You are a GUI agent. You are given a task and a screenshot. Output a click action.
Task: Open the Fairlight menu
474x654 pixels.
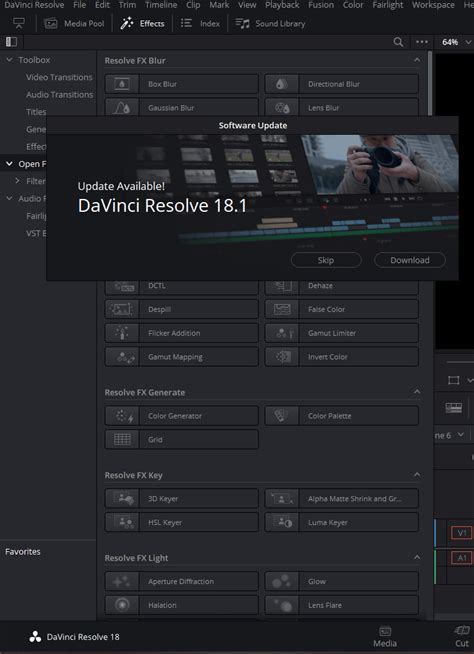388,5
